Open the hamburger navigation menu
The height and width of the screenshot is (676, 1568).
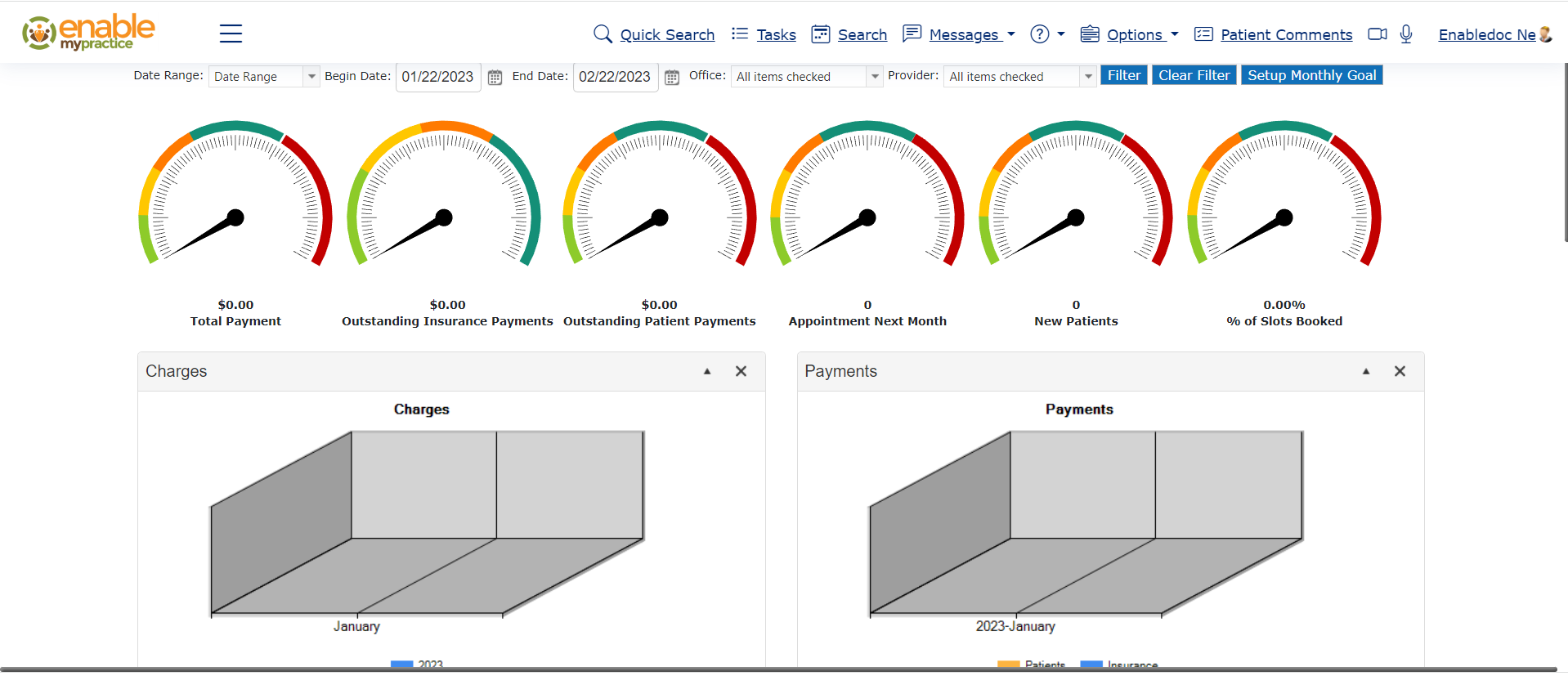(231, 34)
